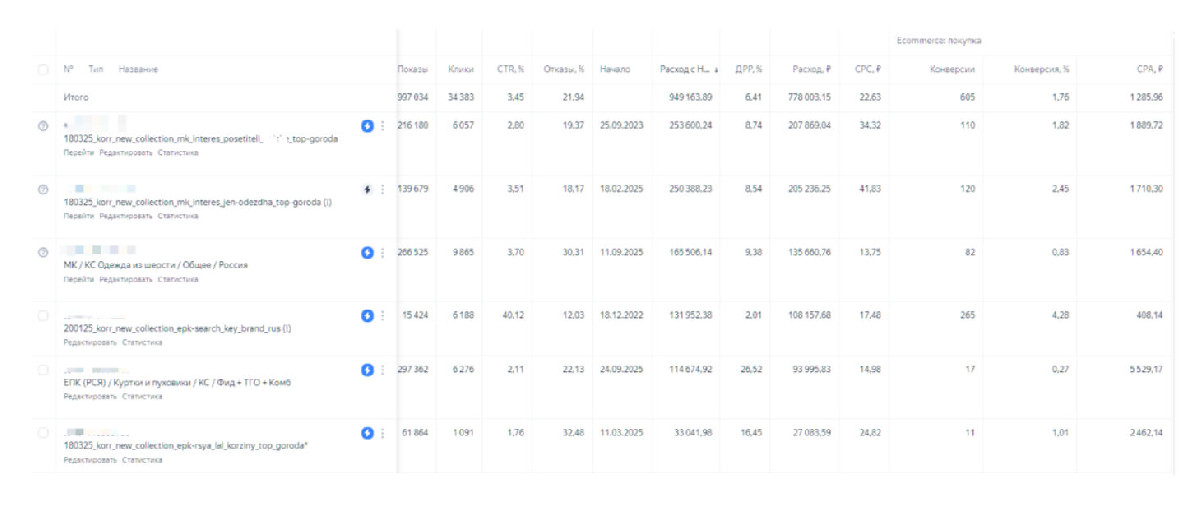Open campaign 200125_korr_new_collection_epk-search_key_brand_rus
Screen dimensions: 1200x505
177,328
